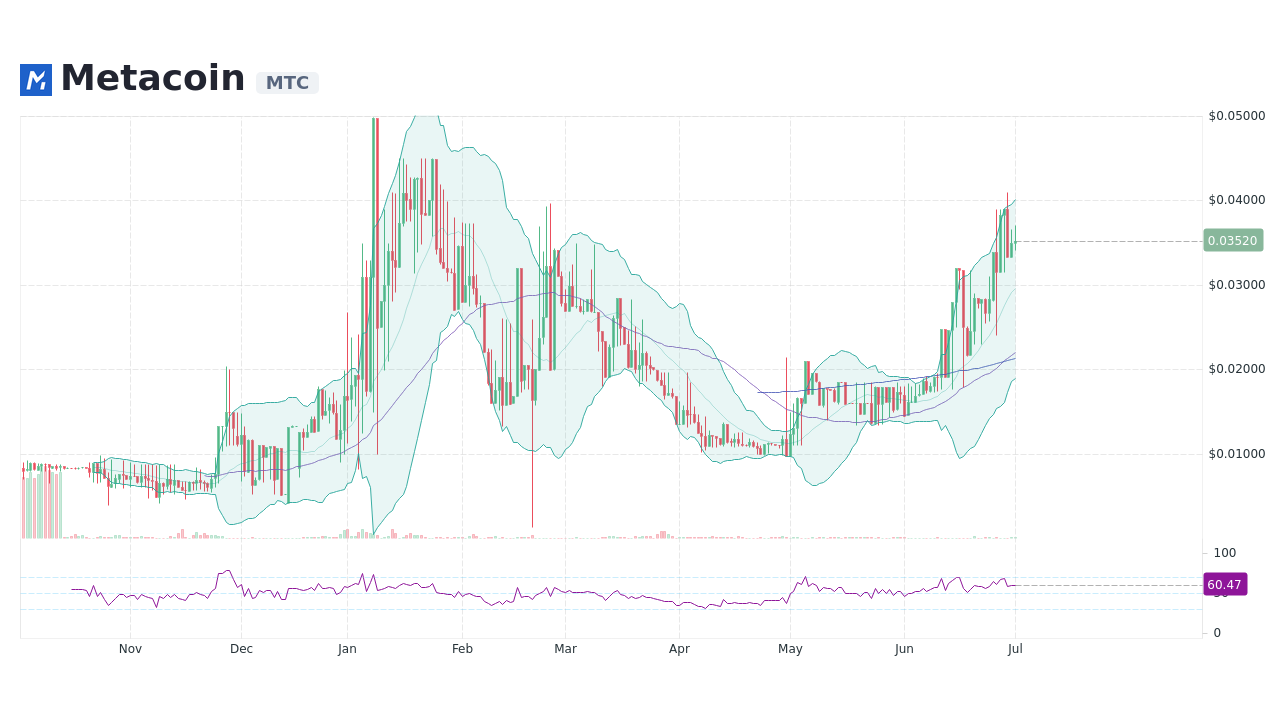1280x720 pixels.
Task: Select the Mar label on the time axis
Action: [x=565, y=648]
